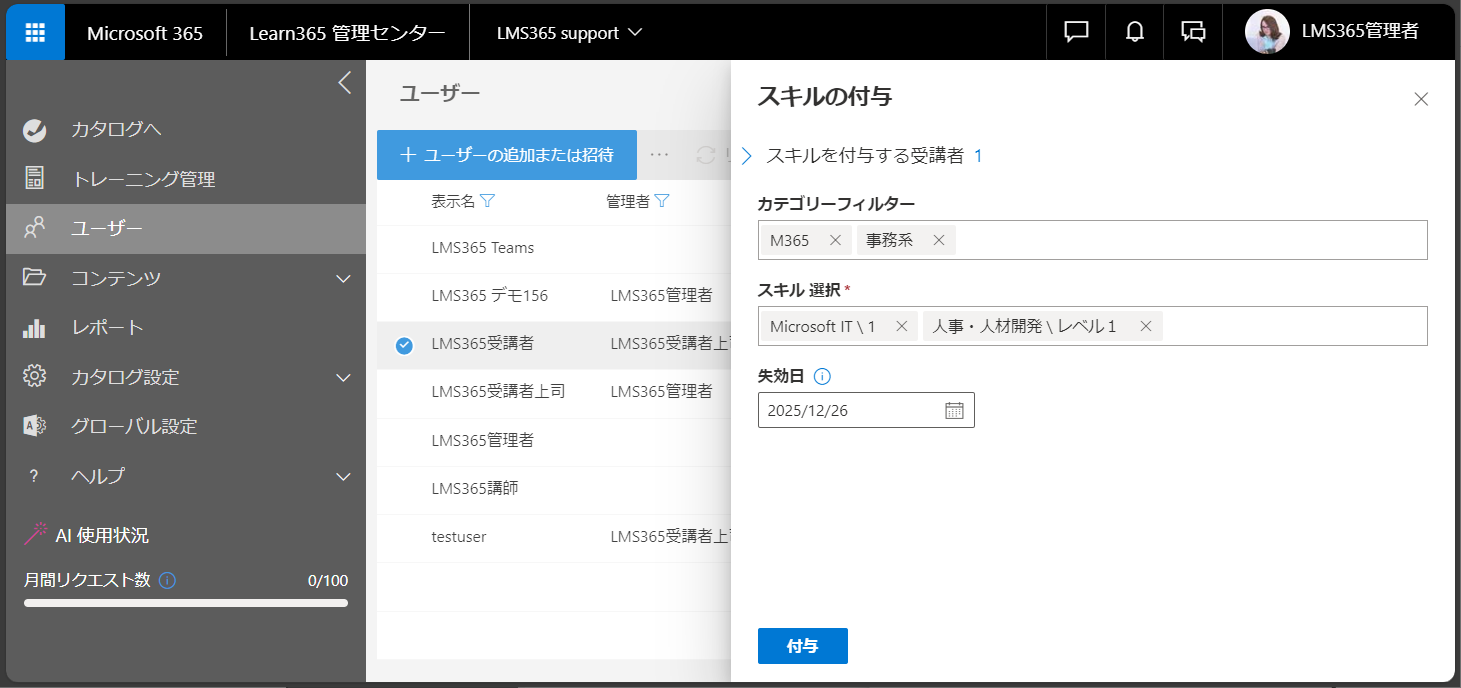The width and height of the screenshot is (1461, 688).
Task: Open the calendar date picker icon
Action: [x=954, y=410]
